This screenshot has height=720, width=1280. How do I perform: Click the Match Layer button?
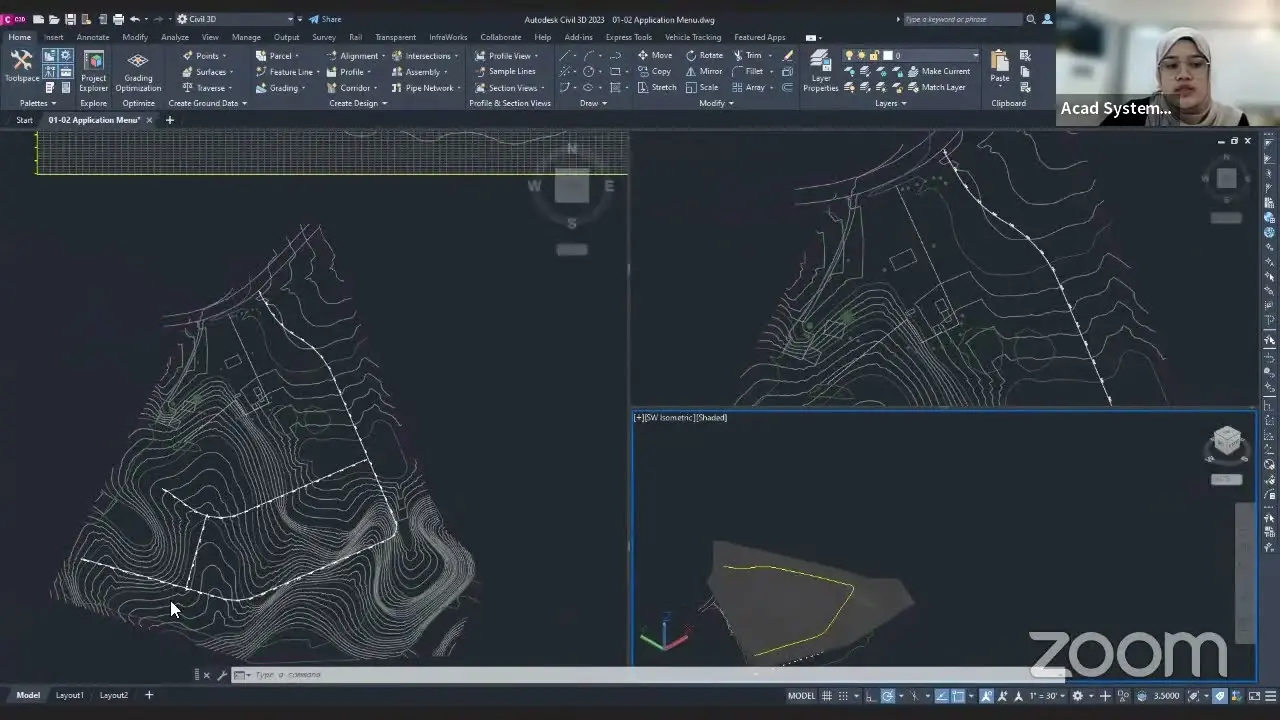[936, 87]
